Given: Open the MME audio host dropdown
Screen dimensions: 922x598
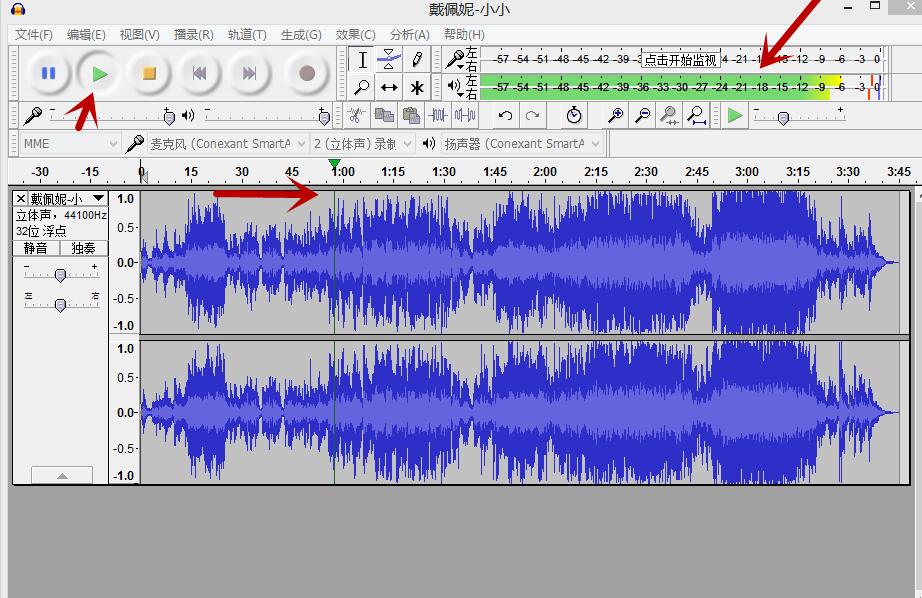Looking at the screenshot, I should point(70,144).
